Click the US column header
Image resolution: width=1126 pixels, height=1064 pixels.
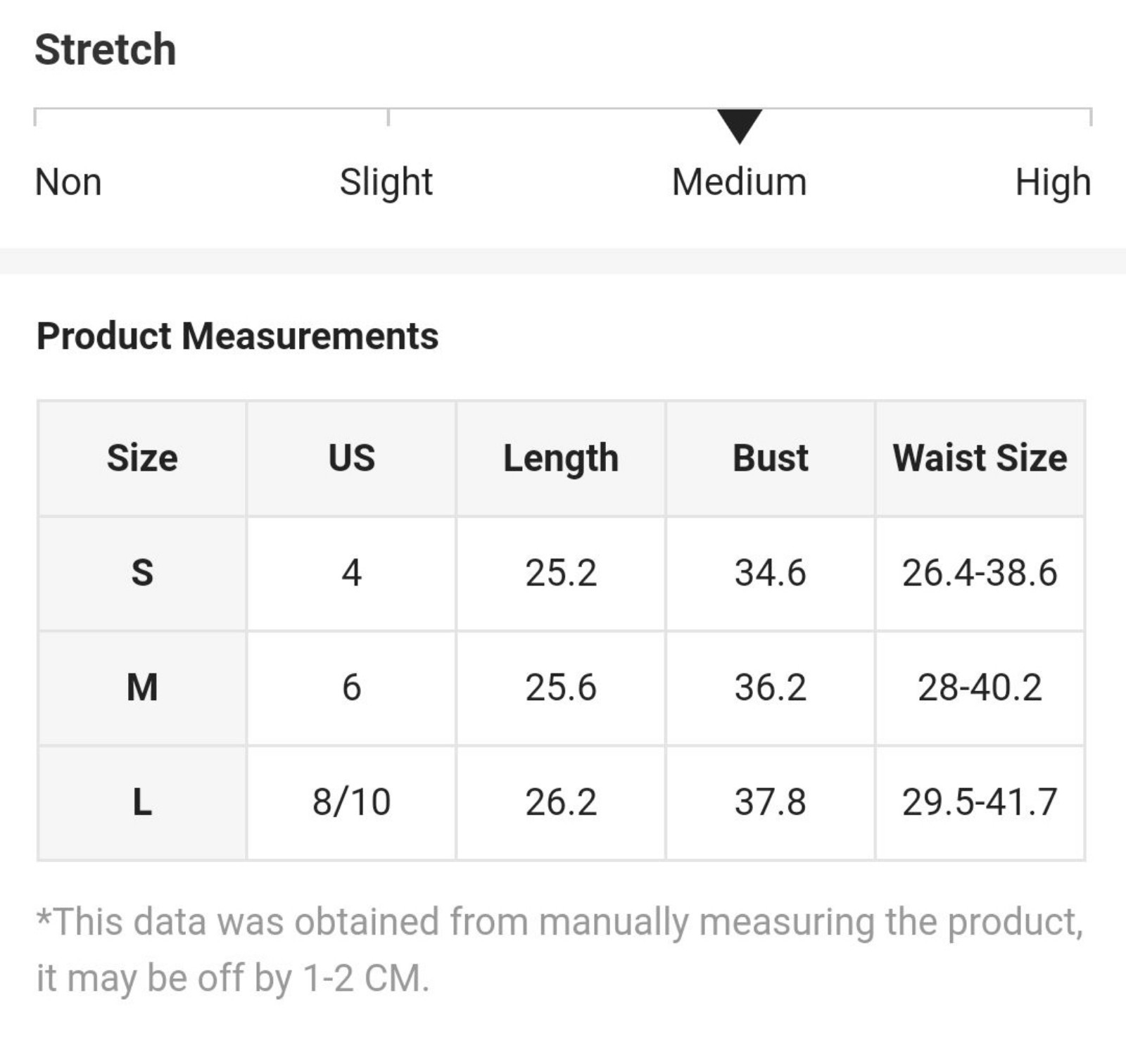click(x=351, y=458)
